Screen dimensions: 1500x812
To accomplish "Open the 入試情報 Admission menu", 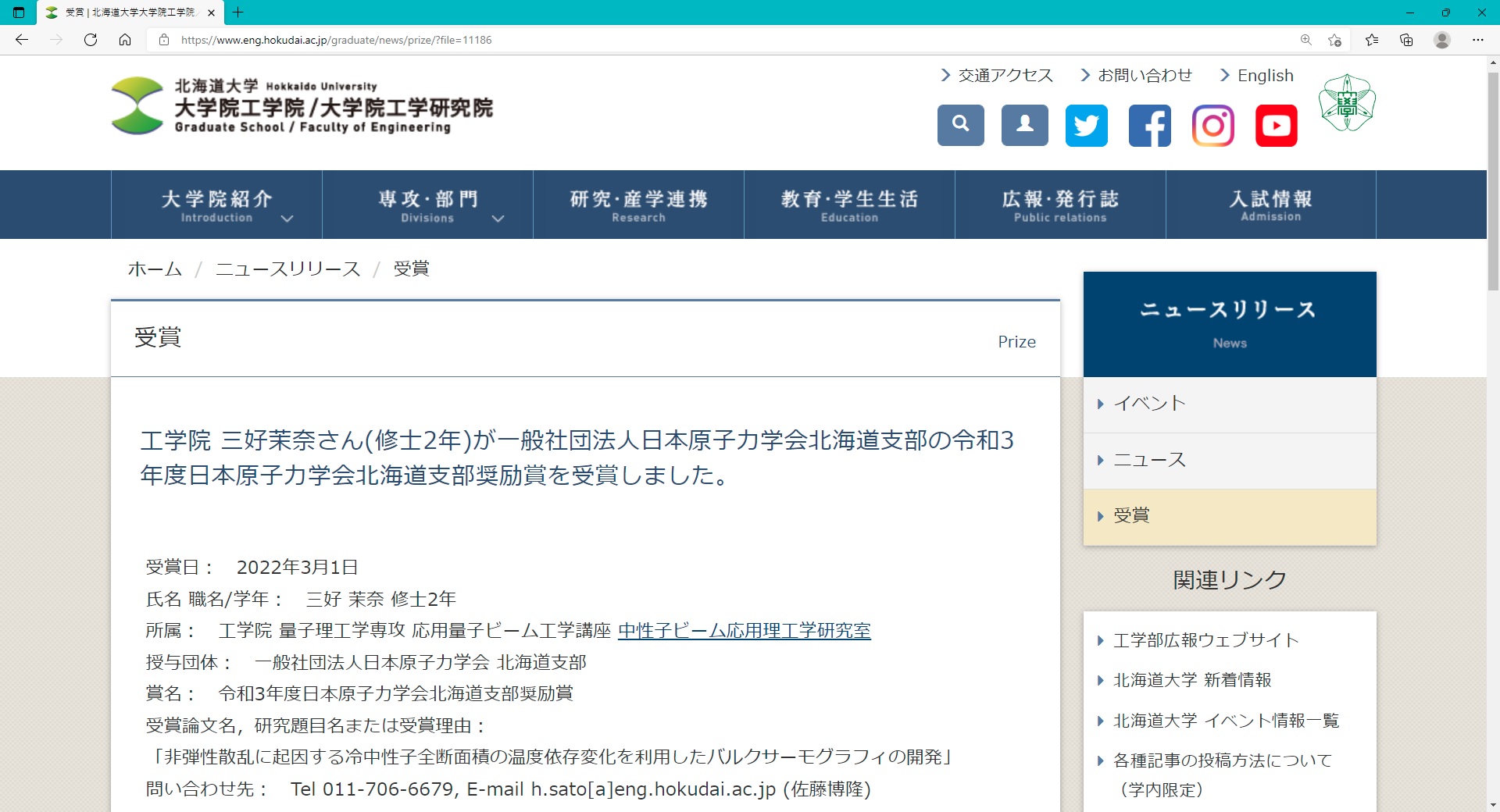I will click(x=1271, y=205).
